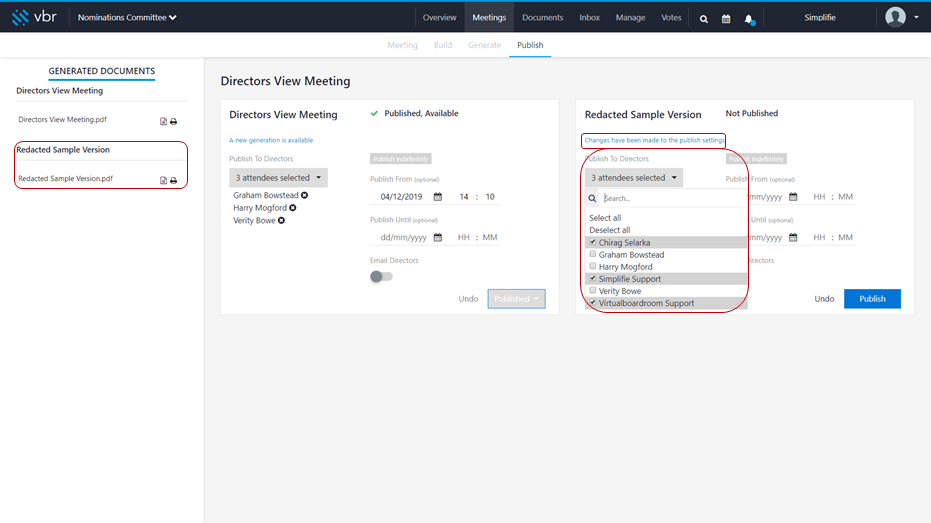Switch to the Meeting tab
This screenshot has width=931, height=523.
click(x=403, y=45)
